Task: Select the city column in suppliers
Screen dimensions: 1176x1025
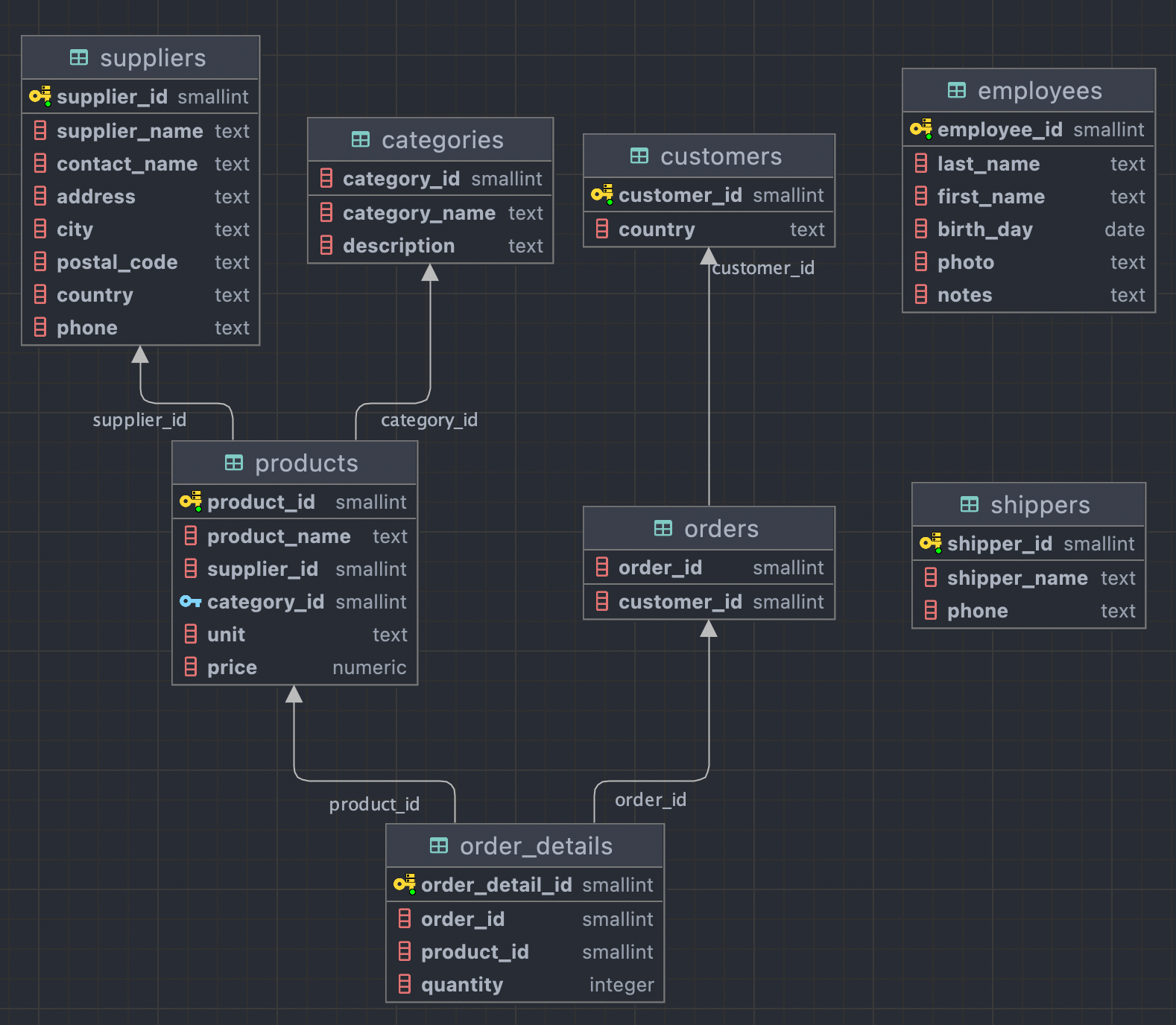Action: [x=141, y=229]
